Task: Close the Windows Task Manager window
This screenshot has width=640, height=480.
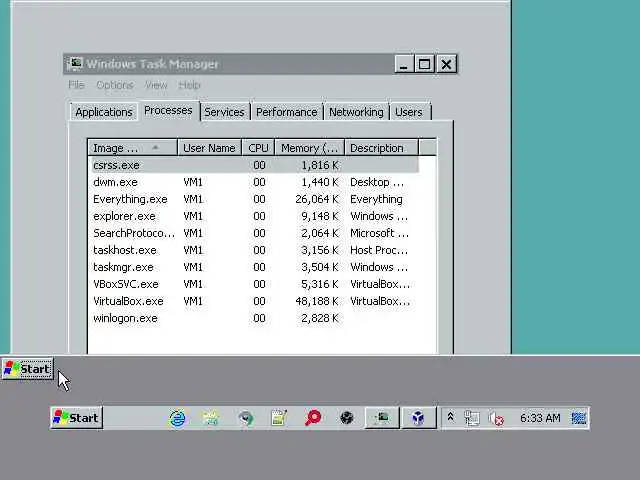Action: (447, 64)
